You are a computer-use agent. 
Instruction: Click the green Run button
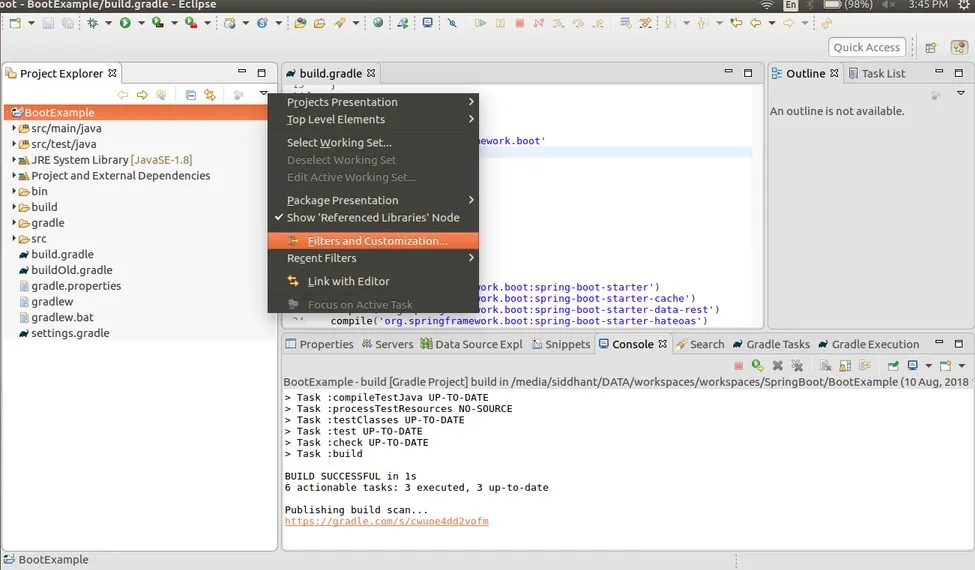[125, 23]
